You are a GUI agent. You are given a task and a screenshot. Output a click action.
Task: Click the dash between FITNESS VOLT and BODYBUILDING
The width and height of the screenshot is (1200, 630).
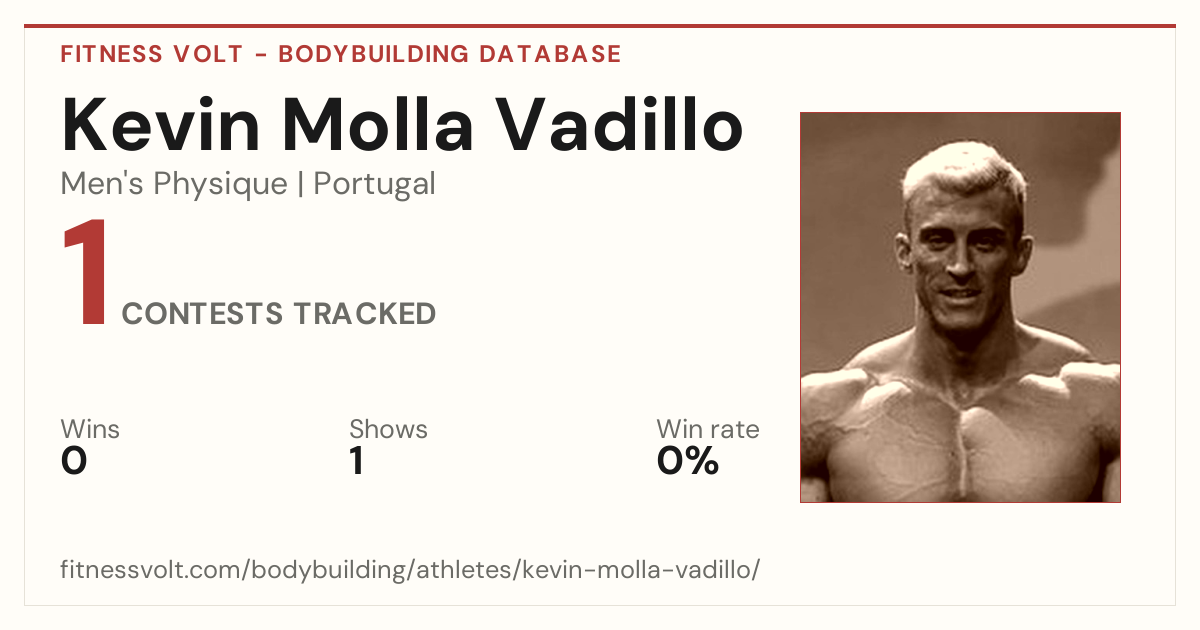(260, 54)
